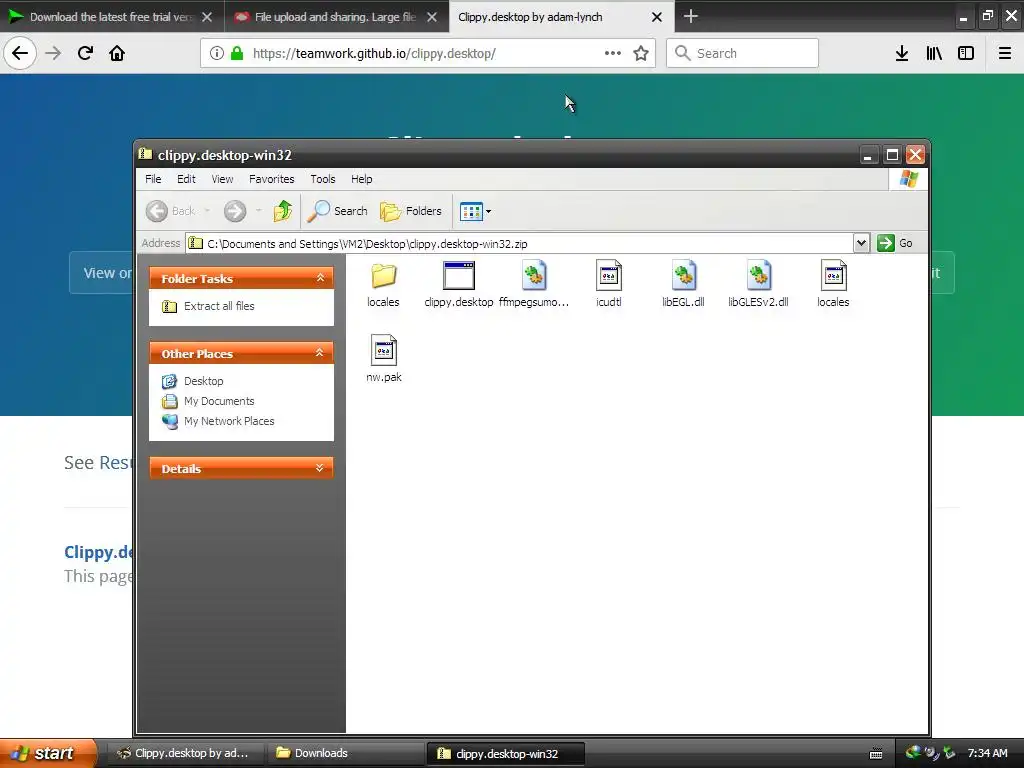Screen dimensions: 1024x768
Task: Click the Explorer Forward arrow button
Action: point(235,211)
